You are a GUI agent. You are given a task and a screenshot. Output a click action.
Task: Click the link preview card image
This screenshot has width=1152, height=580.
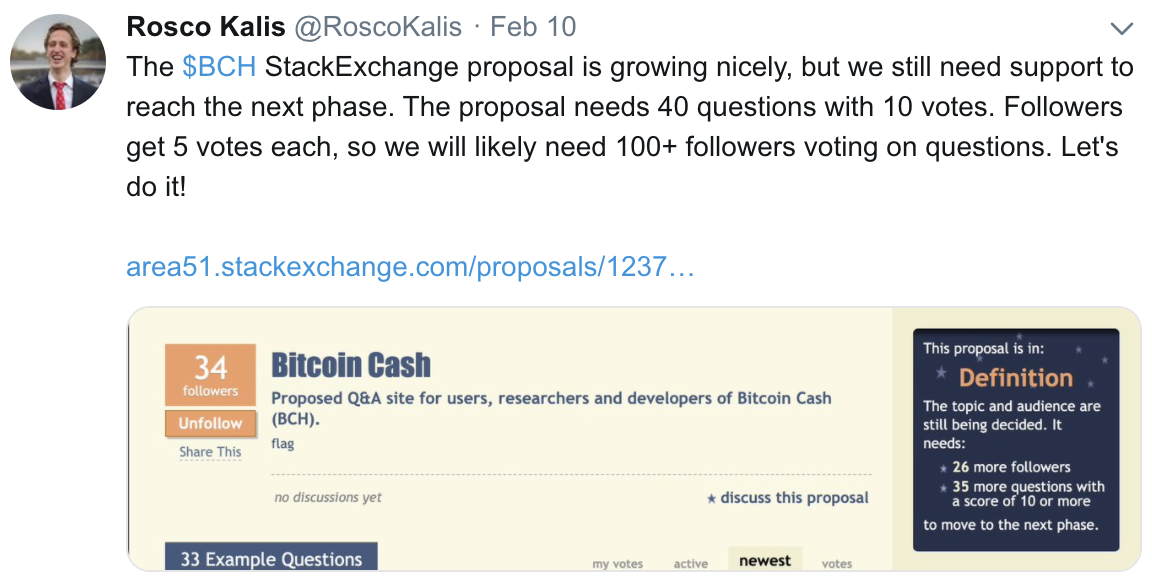(x=634, y=439)
